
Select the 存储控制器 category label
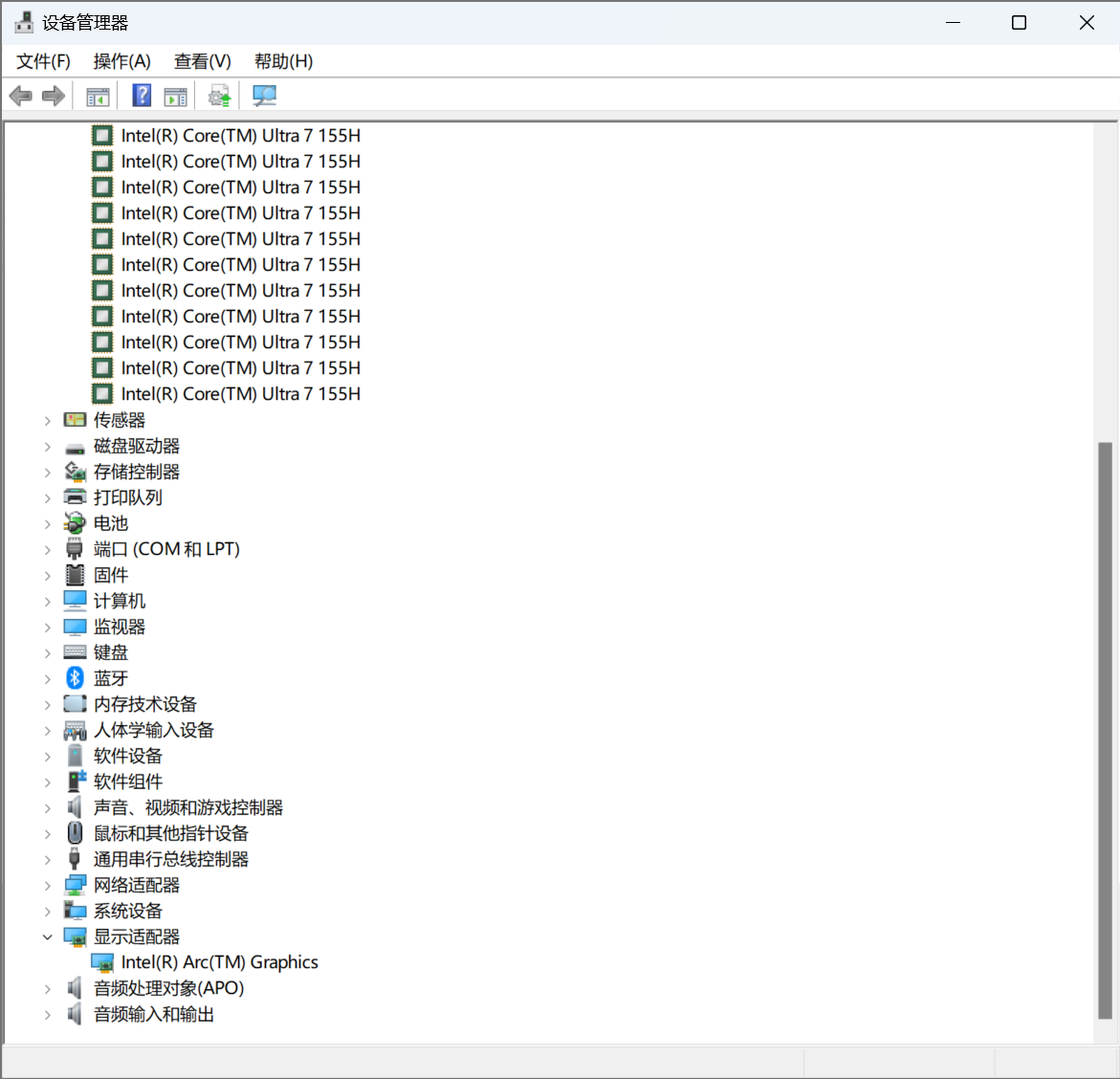coord(137,472)
